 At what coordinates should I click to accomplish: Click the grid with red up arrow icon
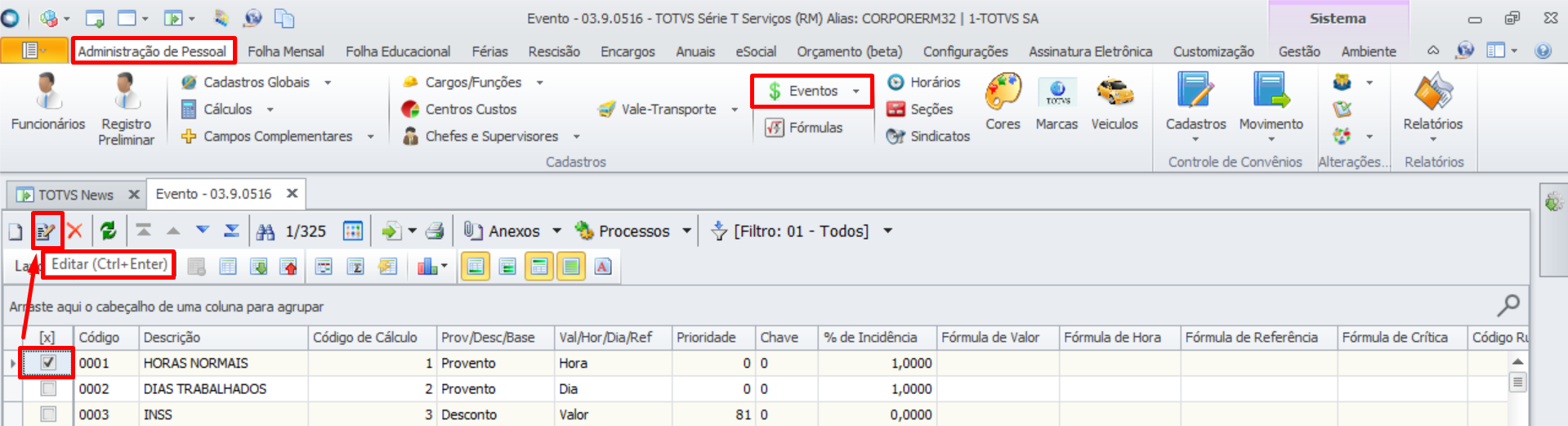(288, 267)
